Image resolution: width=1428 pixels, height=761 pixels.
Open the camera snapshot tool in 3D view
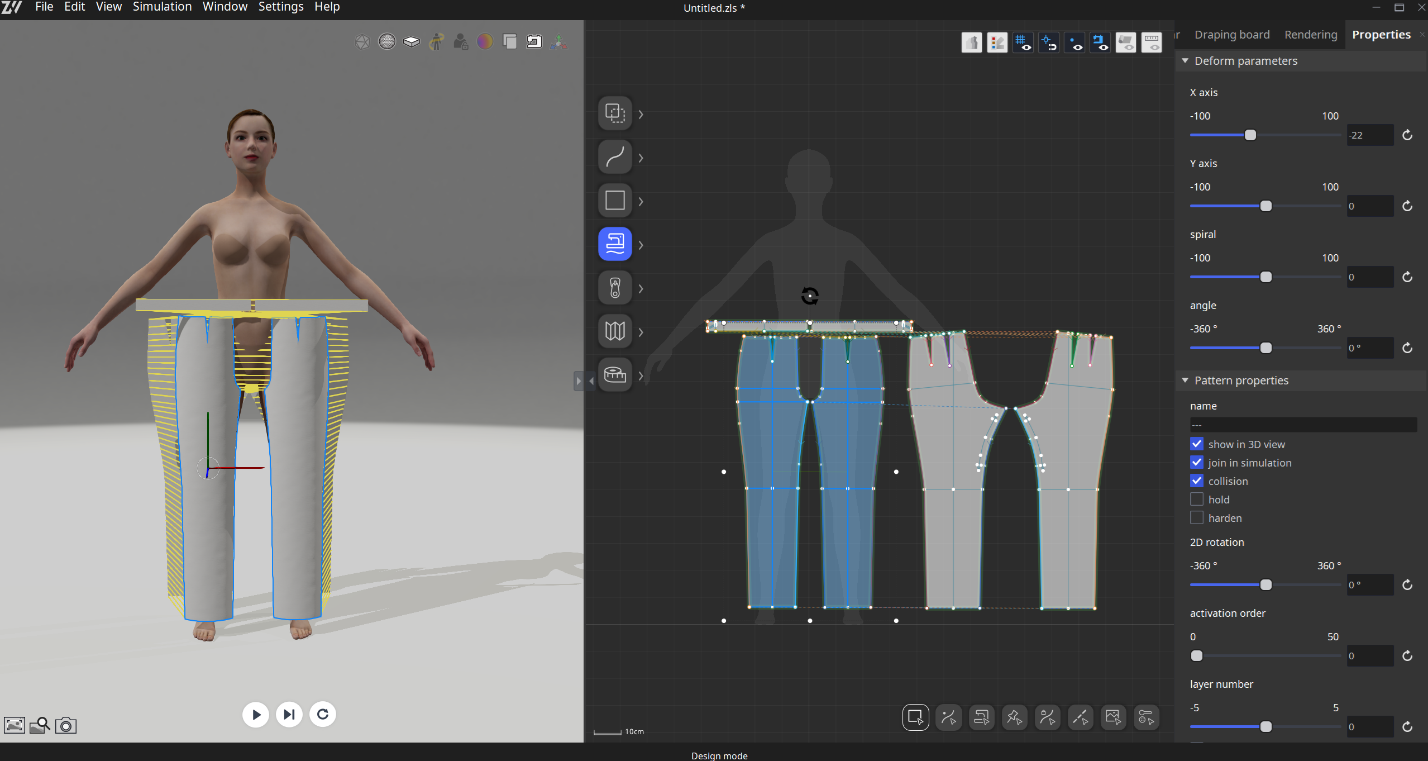[66, 726]
